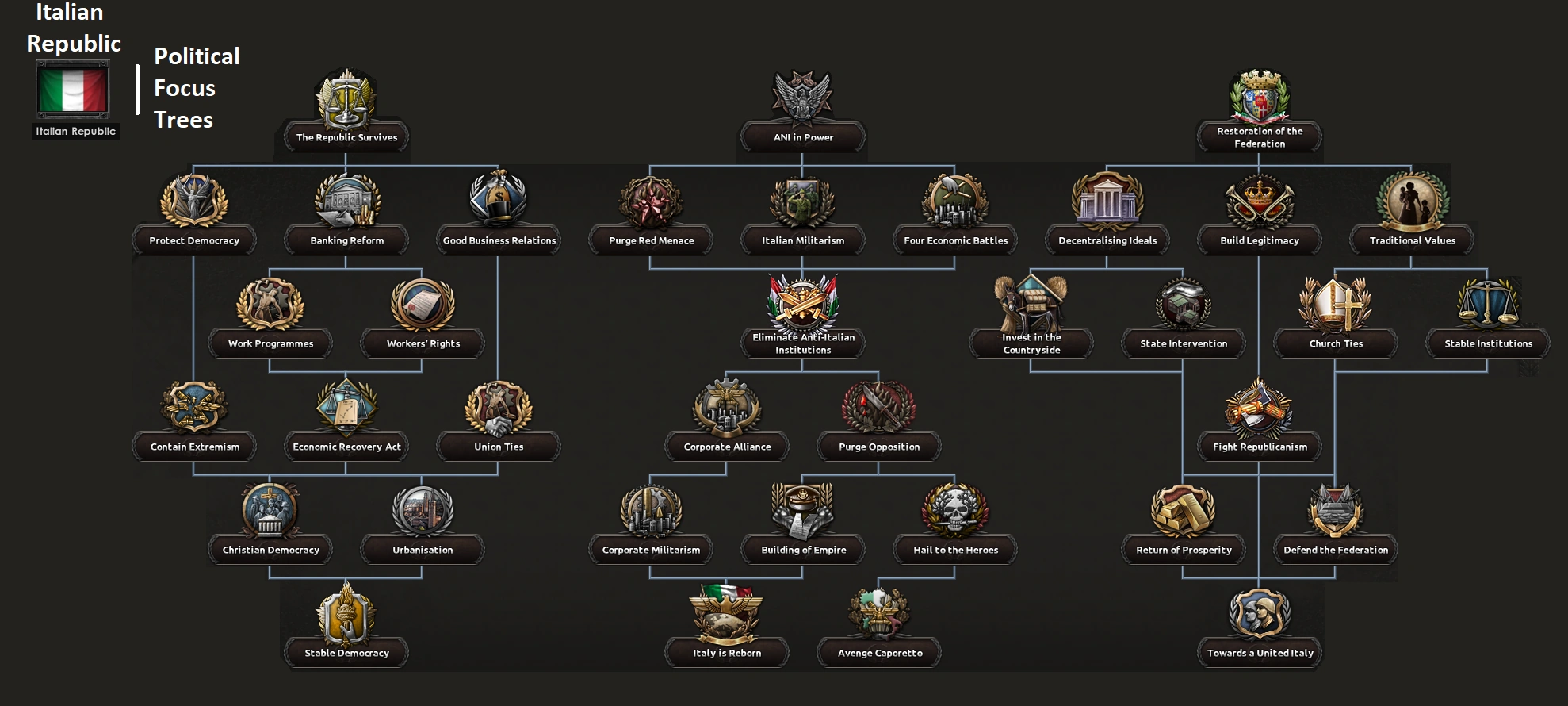Select the State Intervention focus icon
Image resolution: width=1568 pixels, height=706 pixels.
click(x=1183, y=304)
